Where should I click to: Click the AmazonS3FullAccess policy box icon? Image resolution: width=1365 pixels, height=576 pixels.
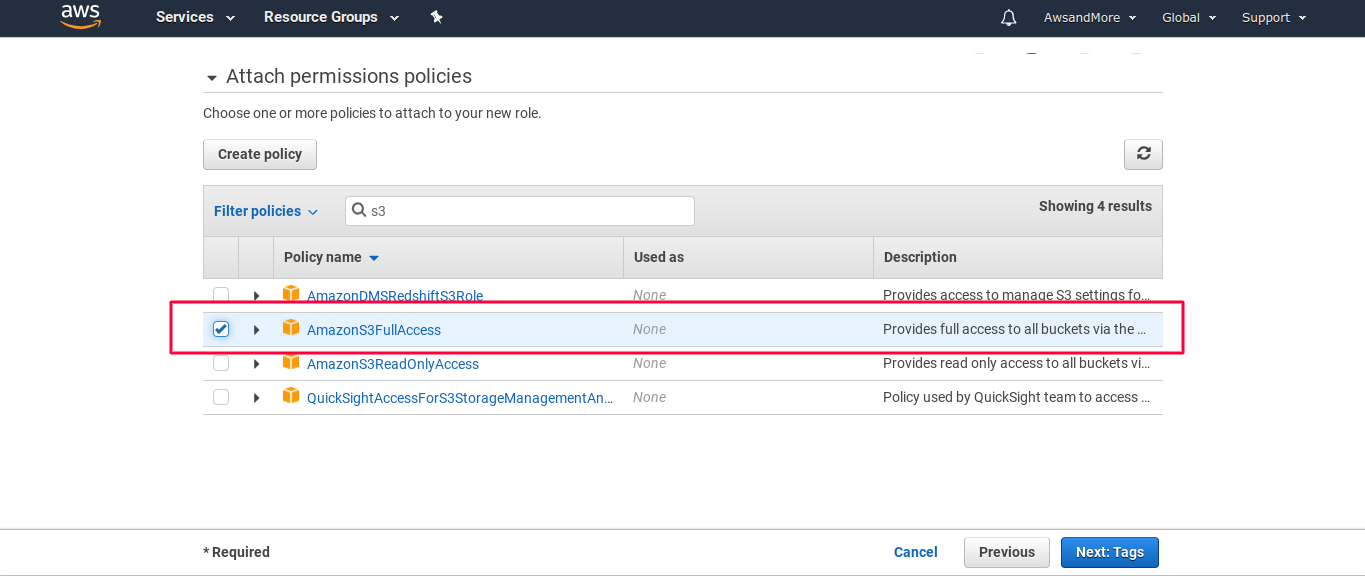click(291, 328)
